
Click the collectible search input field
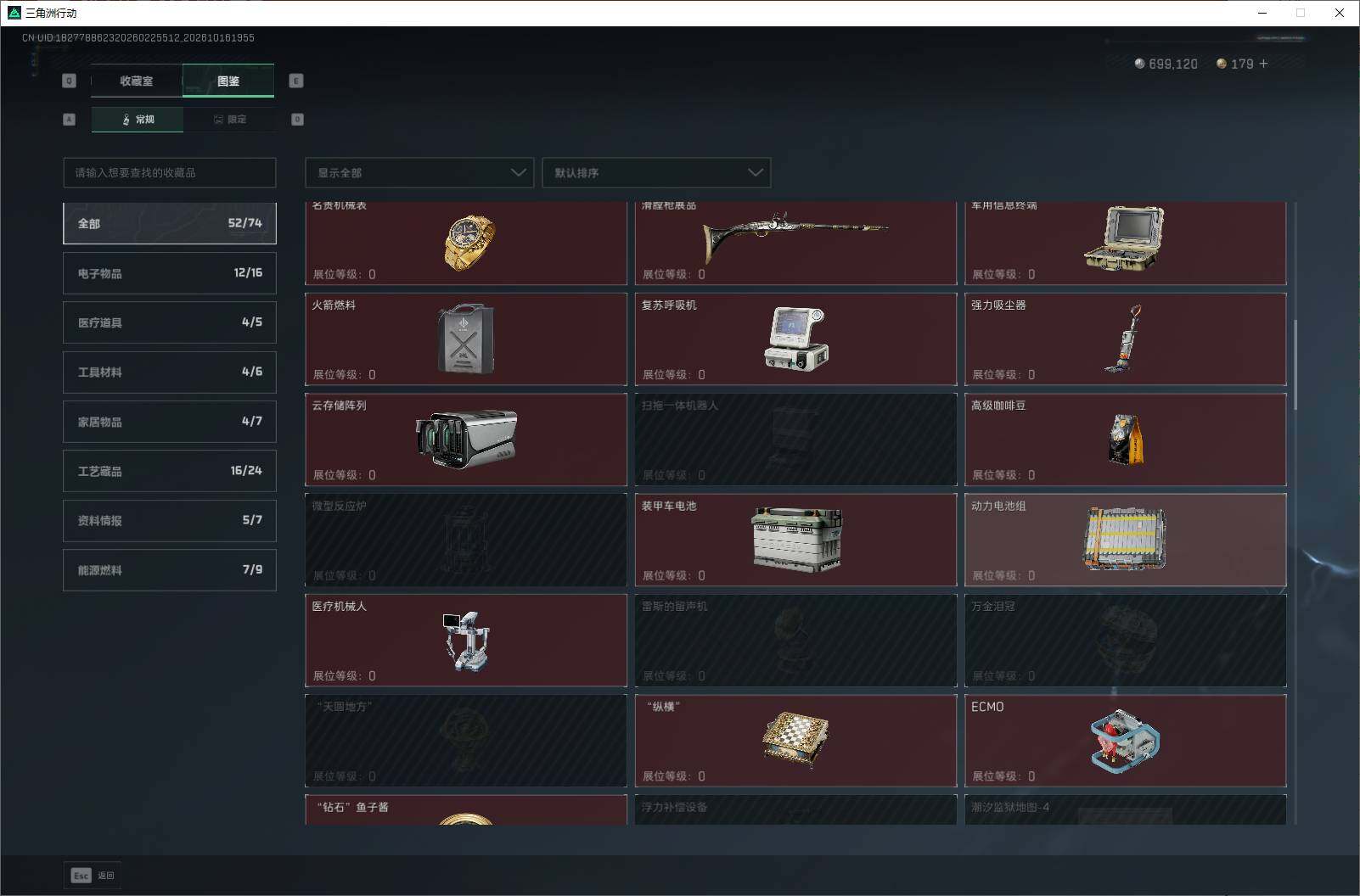pyautogui.click(x=170, y=172)
